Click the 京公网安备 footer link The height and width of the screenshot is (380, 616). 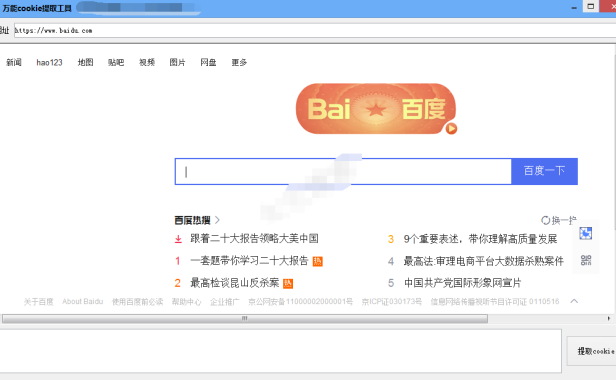click(x=300, y=301)
